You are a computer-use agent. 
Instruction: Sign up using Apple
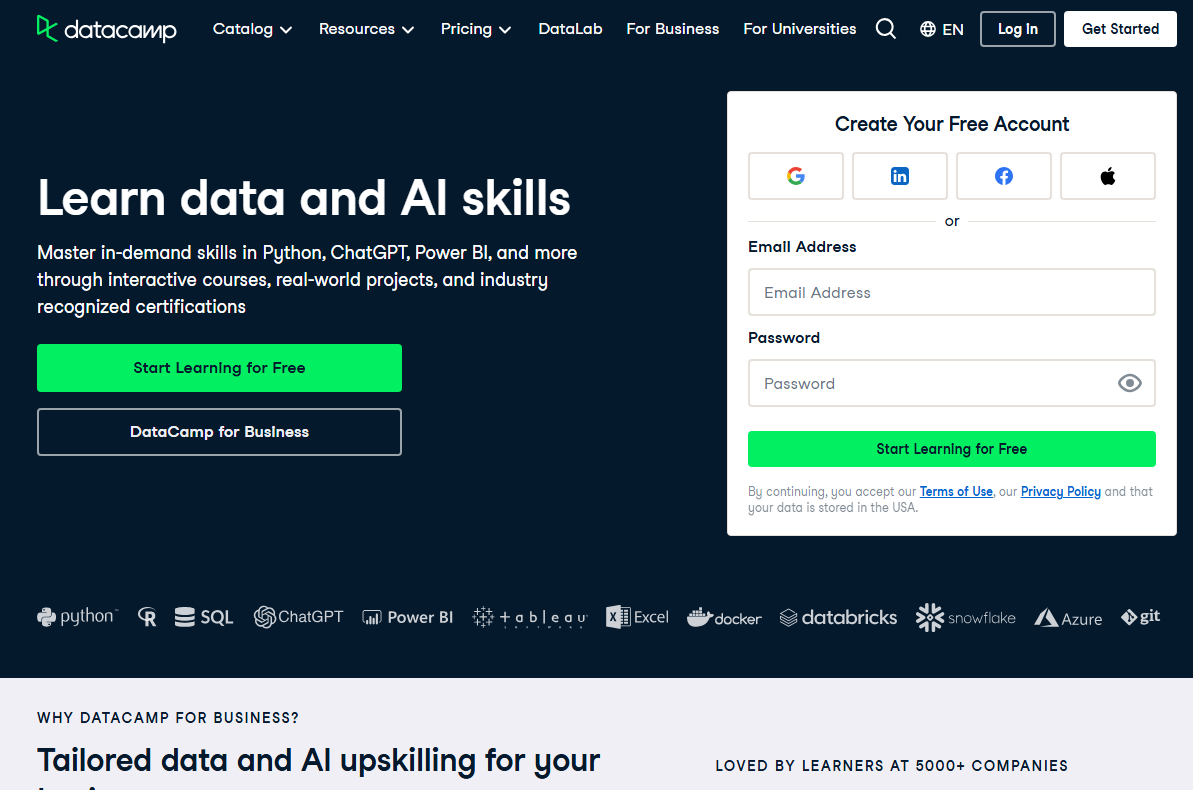[1107, 175]
